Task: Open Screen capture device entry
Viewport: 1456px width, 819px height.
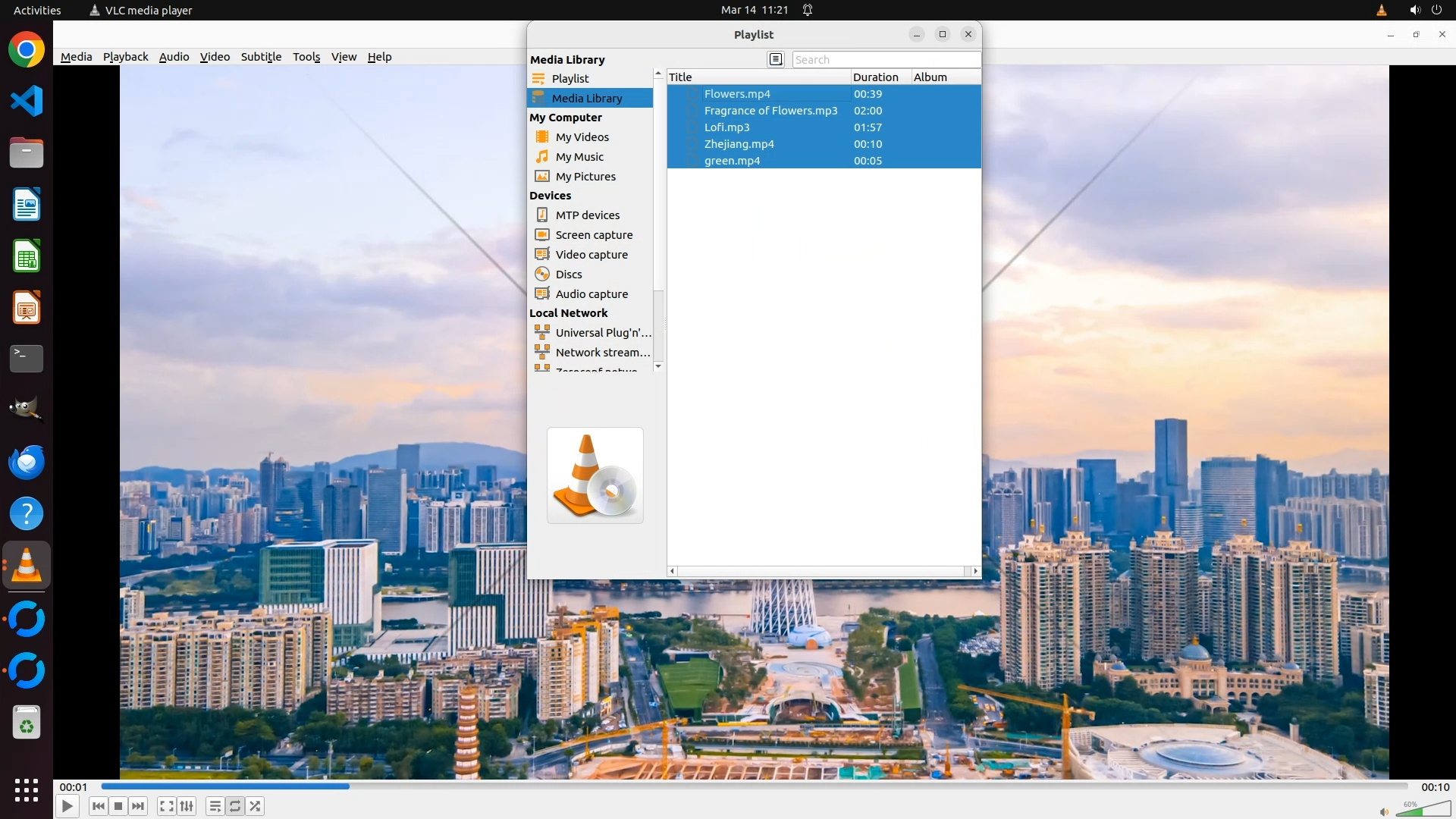Action: click(593, 235)
